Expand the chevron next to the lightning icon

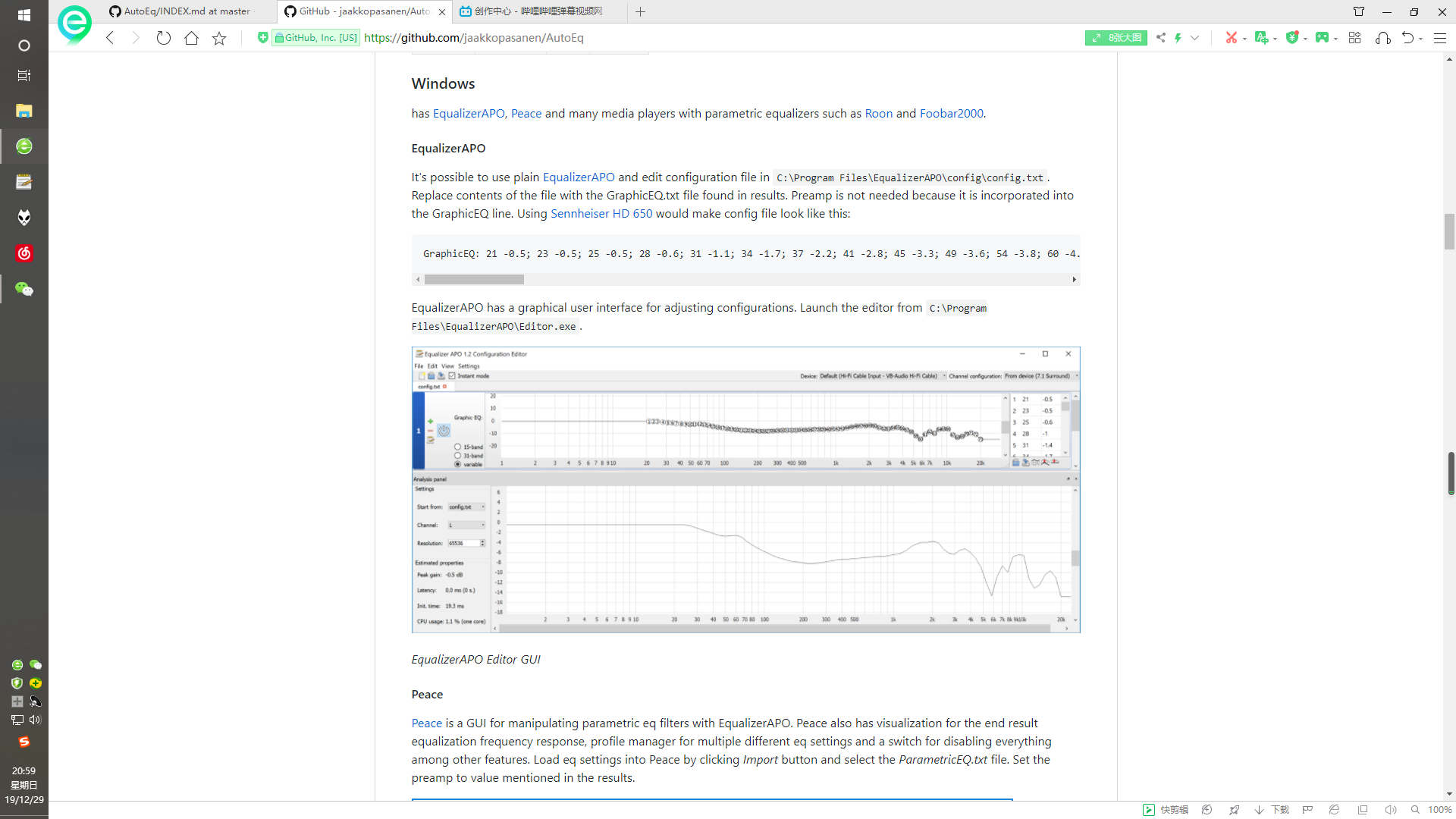click(1195, 38)
